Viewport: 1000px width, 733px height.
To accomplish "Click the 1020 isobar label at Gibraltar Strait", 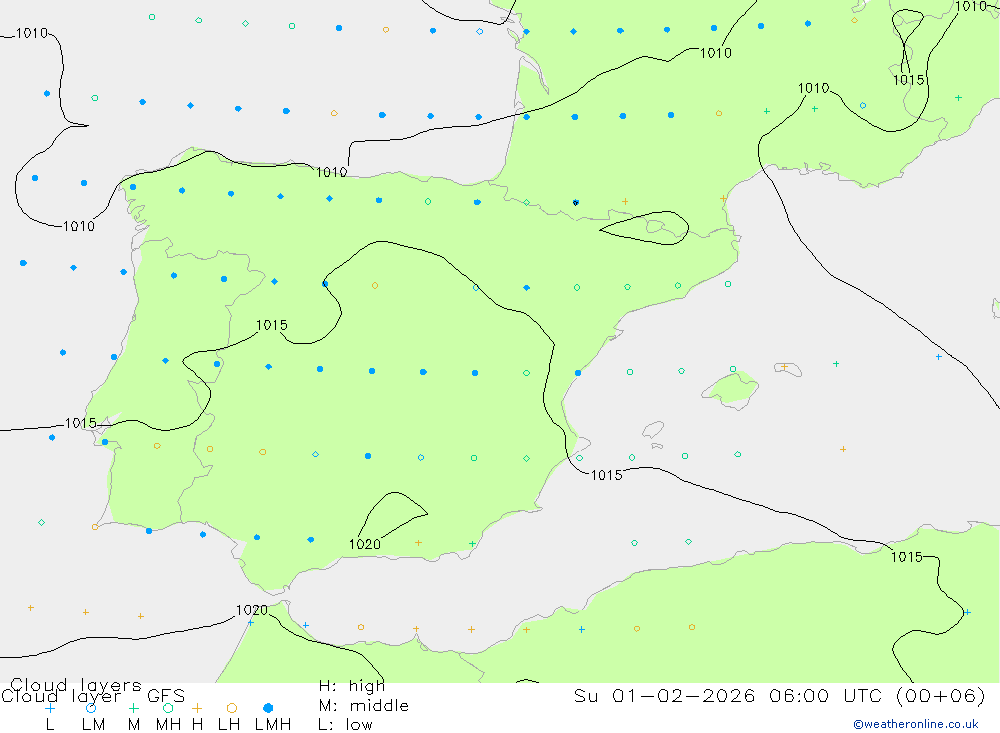I will [252, 610].
